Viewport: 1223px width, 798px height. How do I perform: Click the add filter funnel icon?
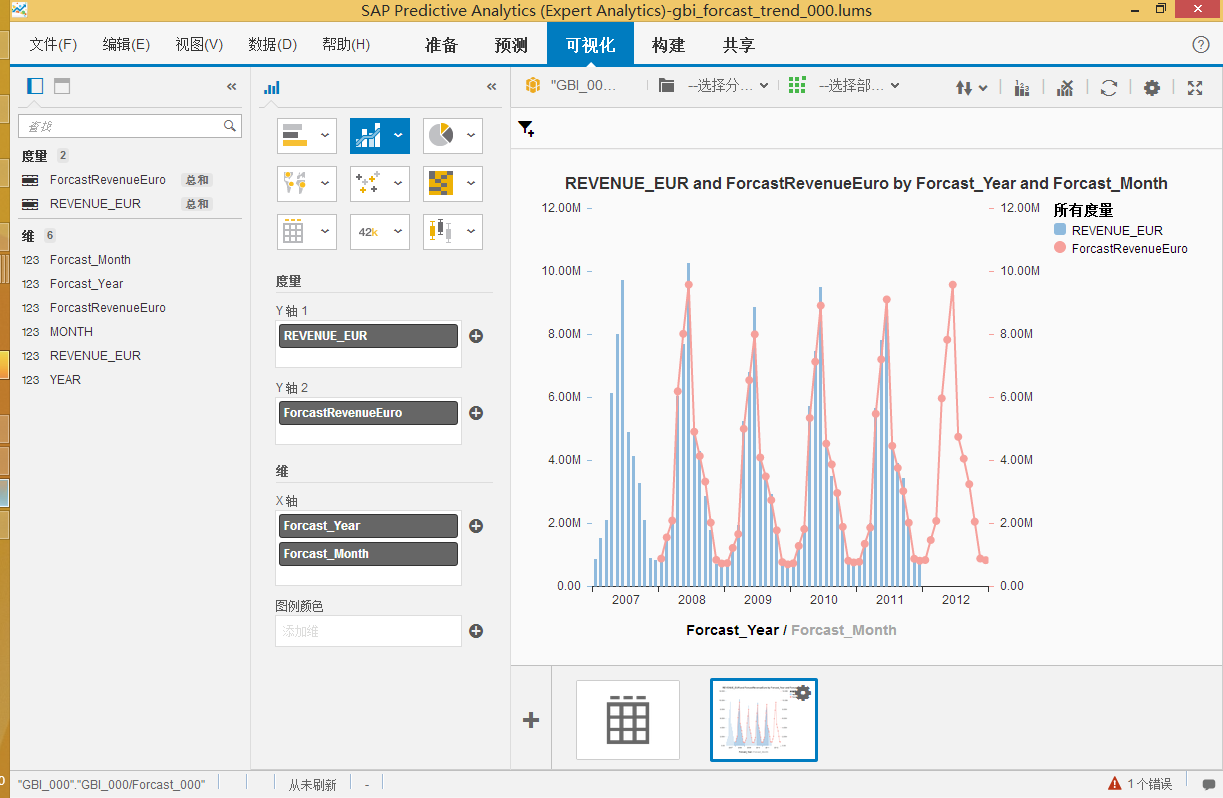[526, 129]
